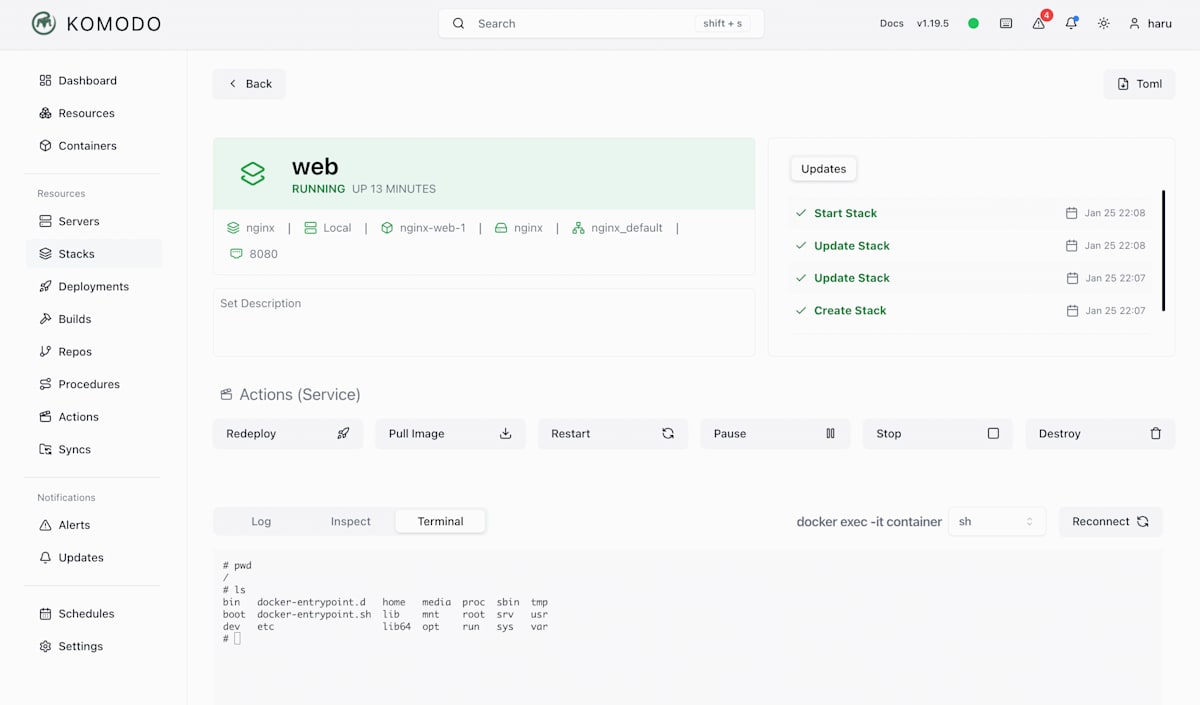Open Actions in sidebar
The image size is (1200, 705).
94,416
